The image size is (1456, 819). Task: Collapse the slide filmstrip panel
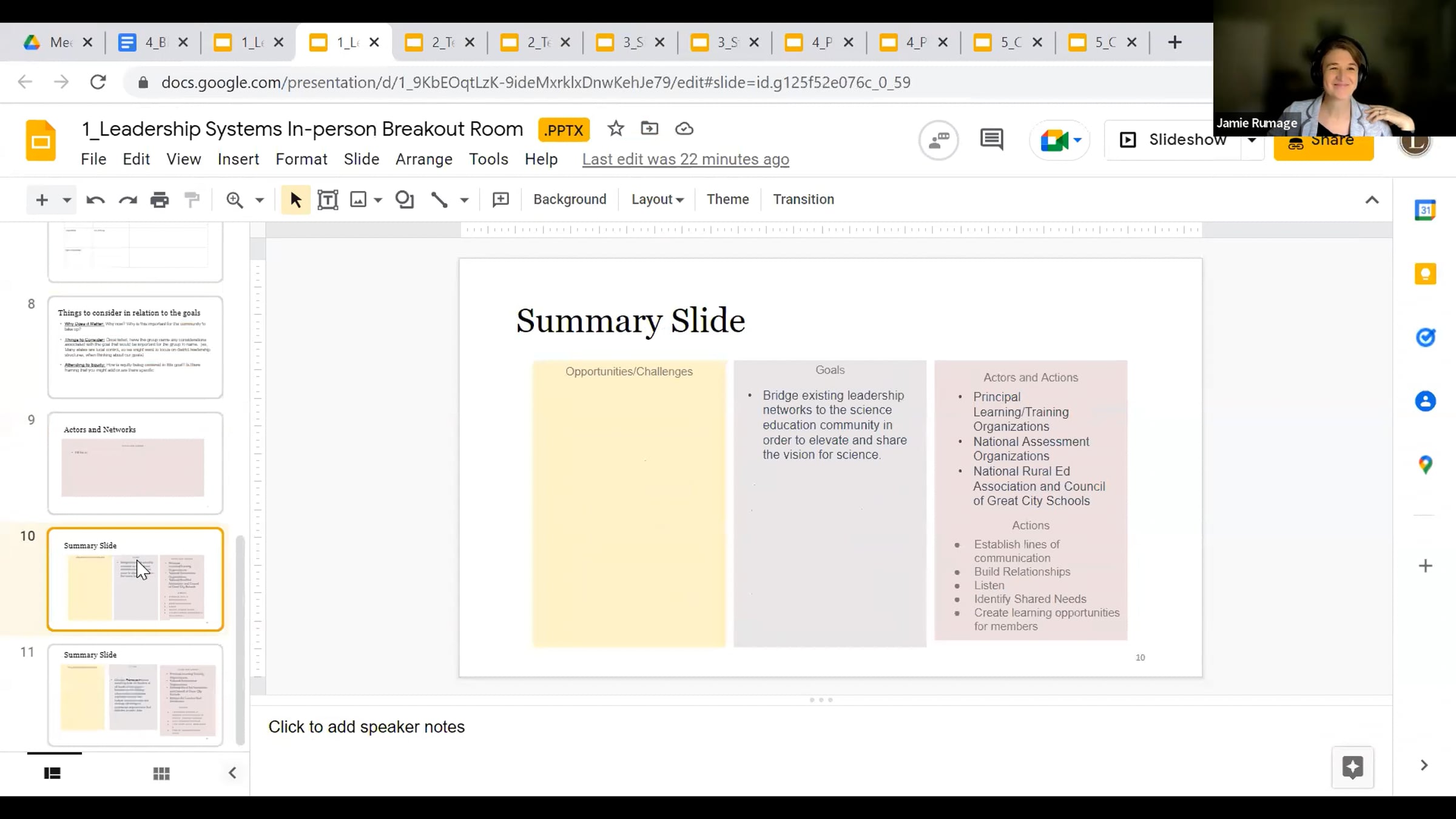pyautogui.click(x=232, y=773)
